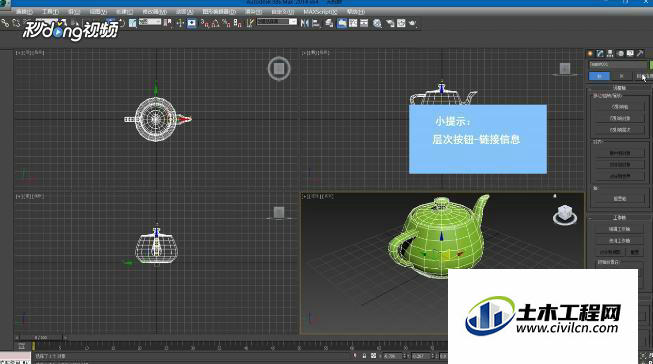The image size is (653, 364).
Task: Open the Schematic View
Action: [364, 23]
